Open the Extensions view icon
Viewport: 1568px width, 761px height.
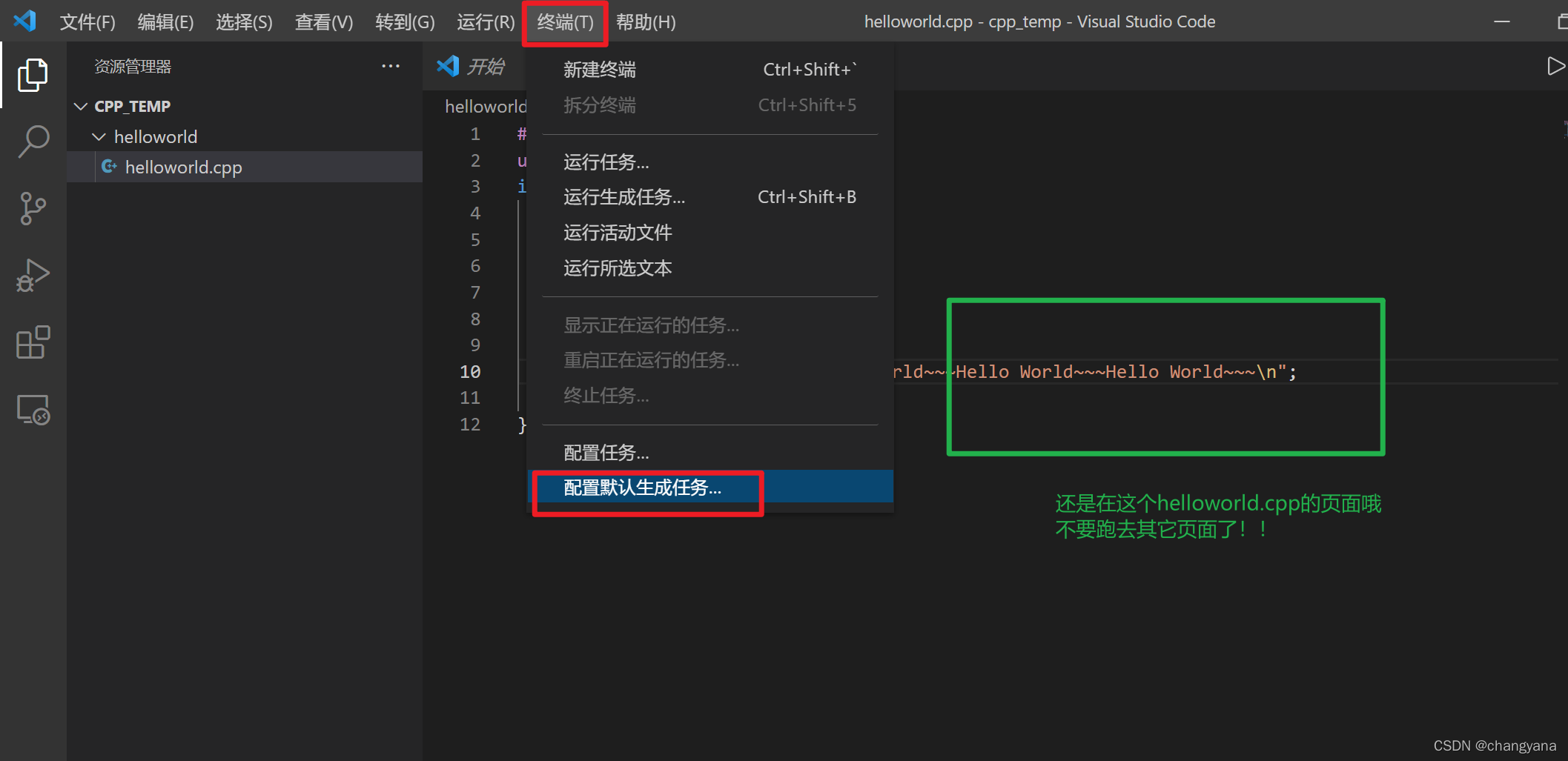tap(33, 342)
